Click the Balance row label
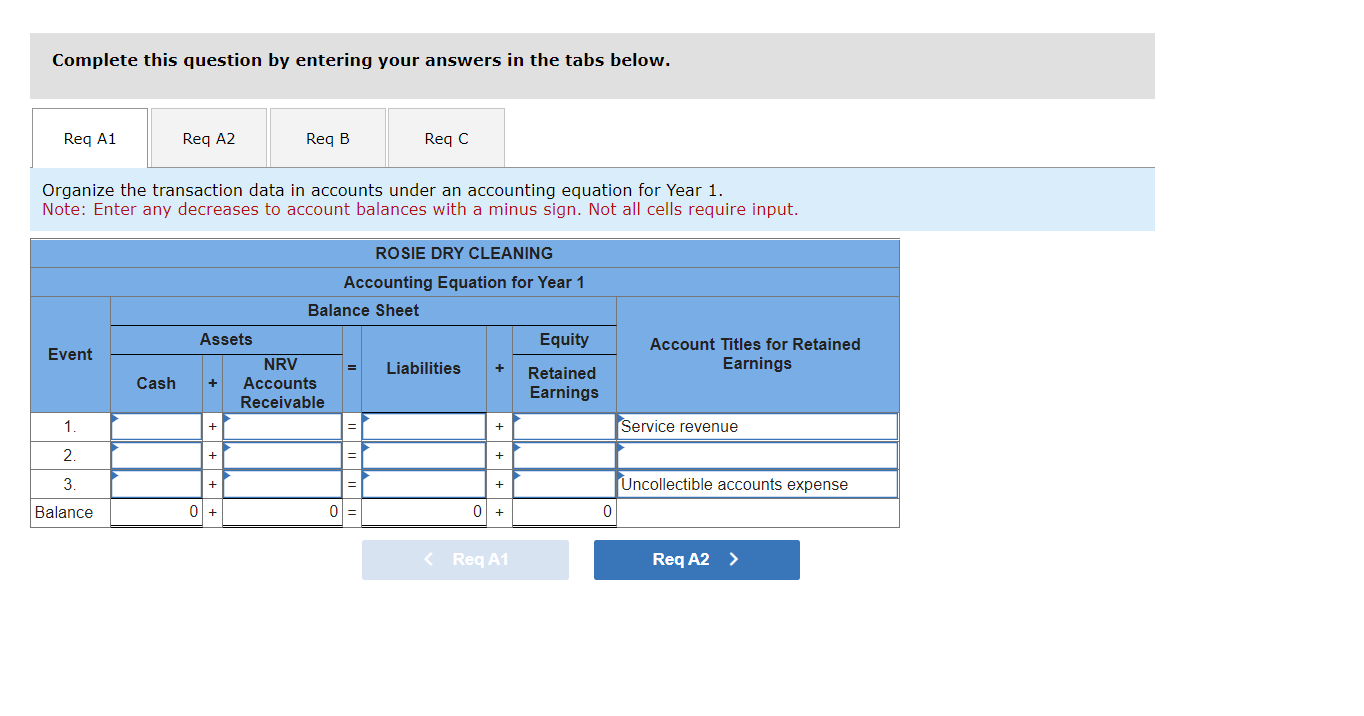1364x716 pixels. pyautogui.click(x=64, y=513)
